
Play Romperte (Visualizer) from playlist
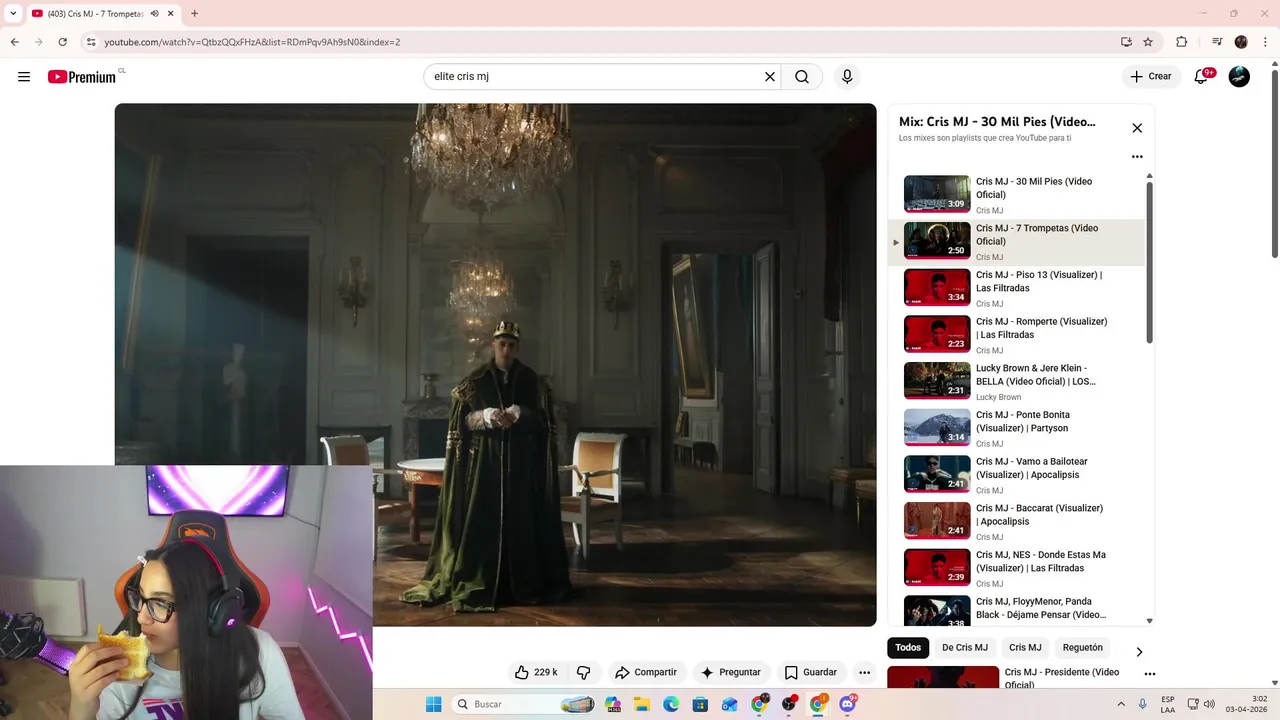(1015, 335)
